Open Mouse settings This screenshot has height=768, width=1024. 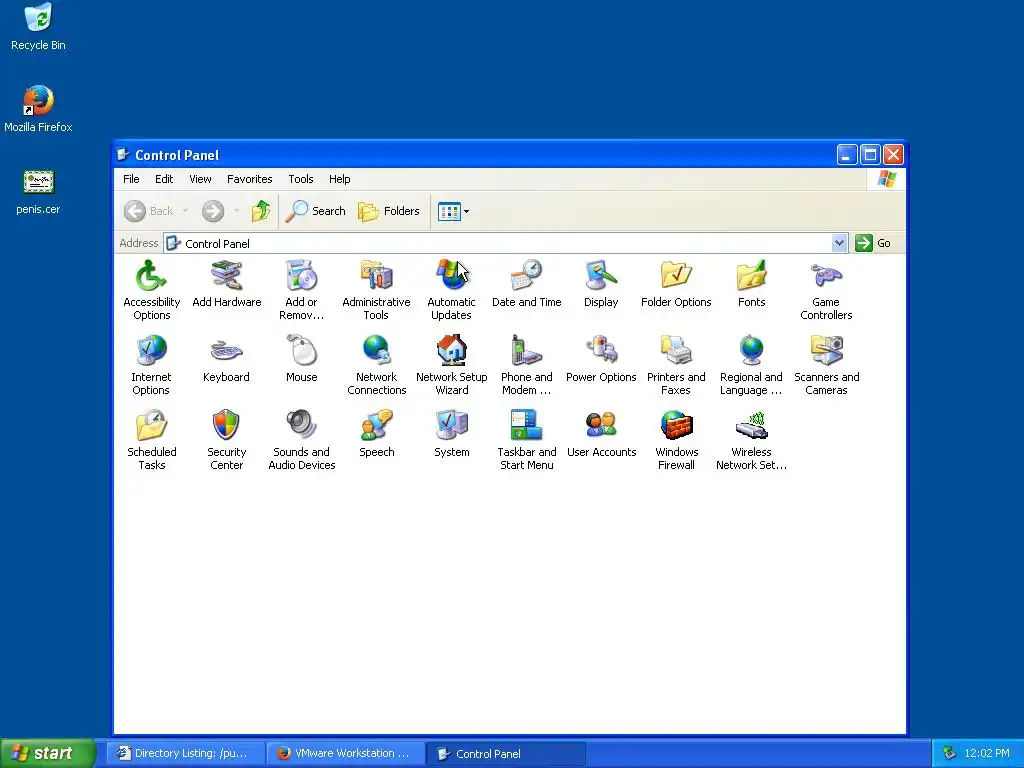pos(301,359)
